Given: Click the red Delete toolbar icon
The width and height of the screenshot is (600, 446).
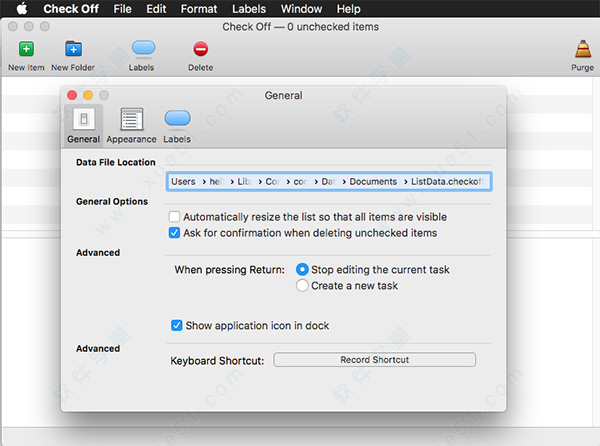Looking at the screenshot, I should (201, 49).
